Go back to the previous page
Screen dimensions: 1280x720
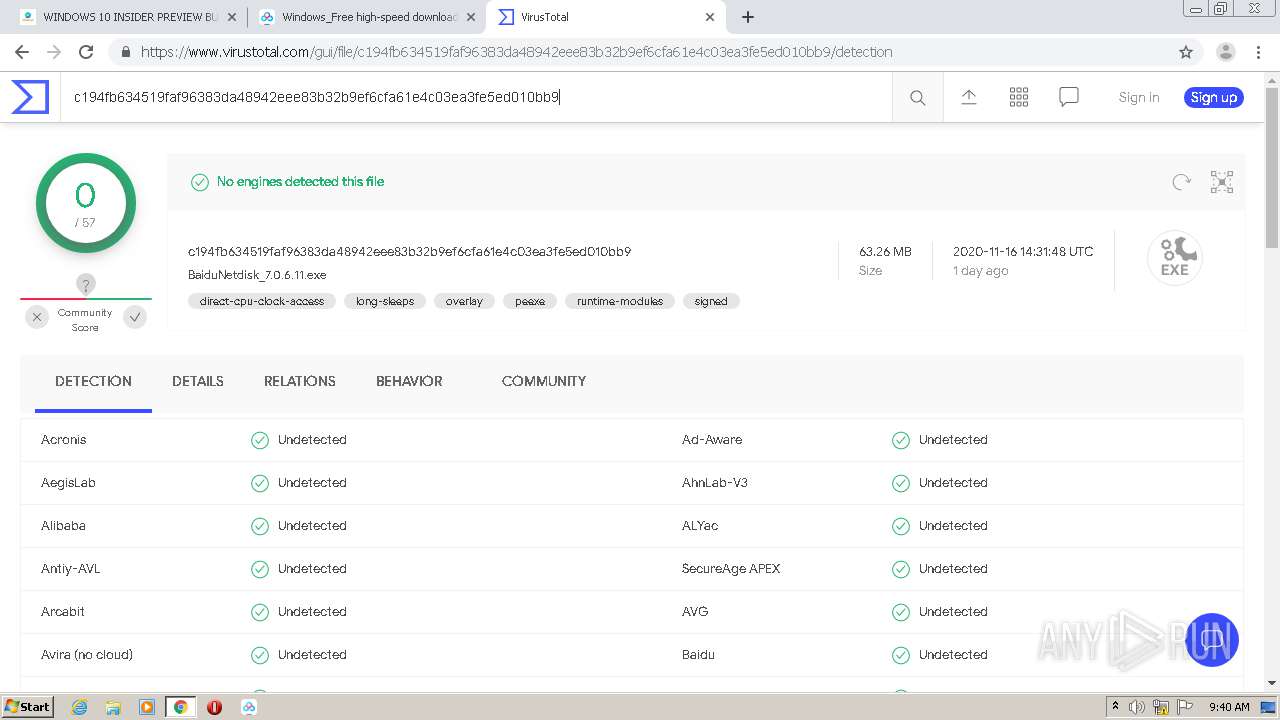pyautogui.click(x=22, y=52)
